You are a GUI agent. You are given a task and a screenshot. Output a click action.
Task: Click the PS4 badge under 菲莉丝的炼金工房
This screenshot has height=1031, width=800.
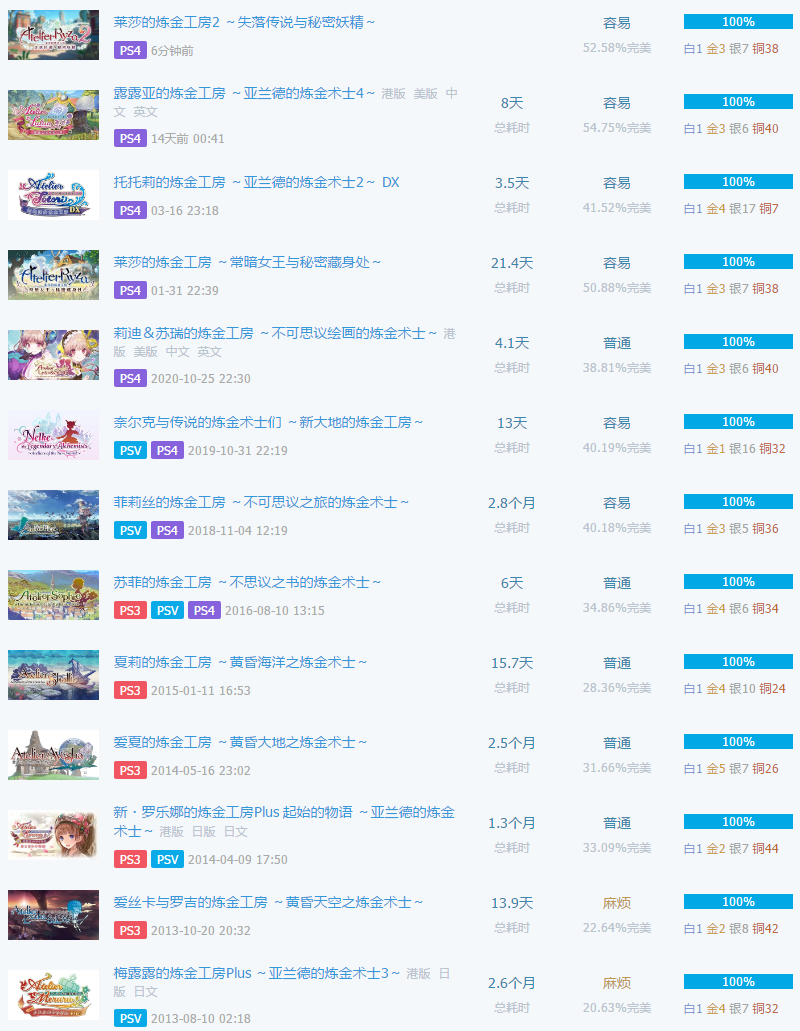(x=167, y=531)
